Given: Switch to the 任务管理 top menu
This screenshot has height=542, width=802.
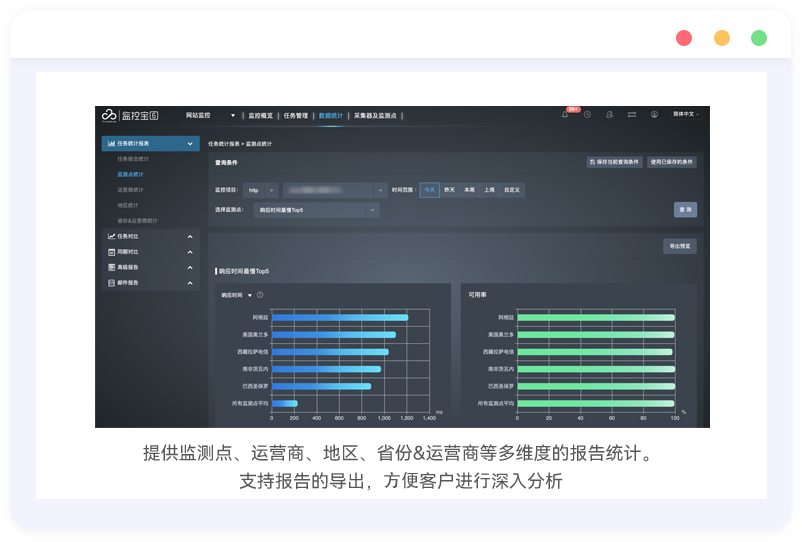Looking at the screenshot, I should pos(296,116).
